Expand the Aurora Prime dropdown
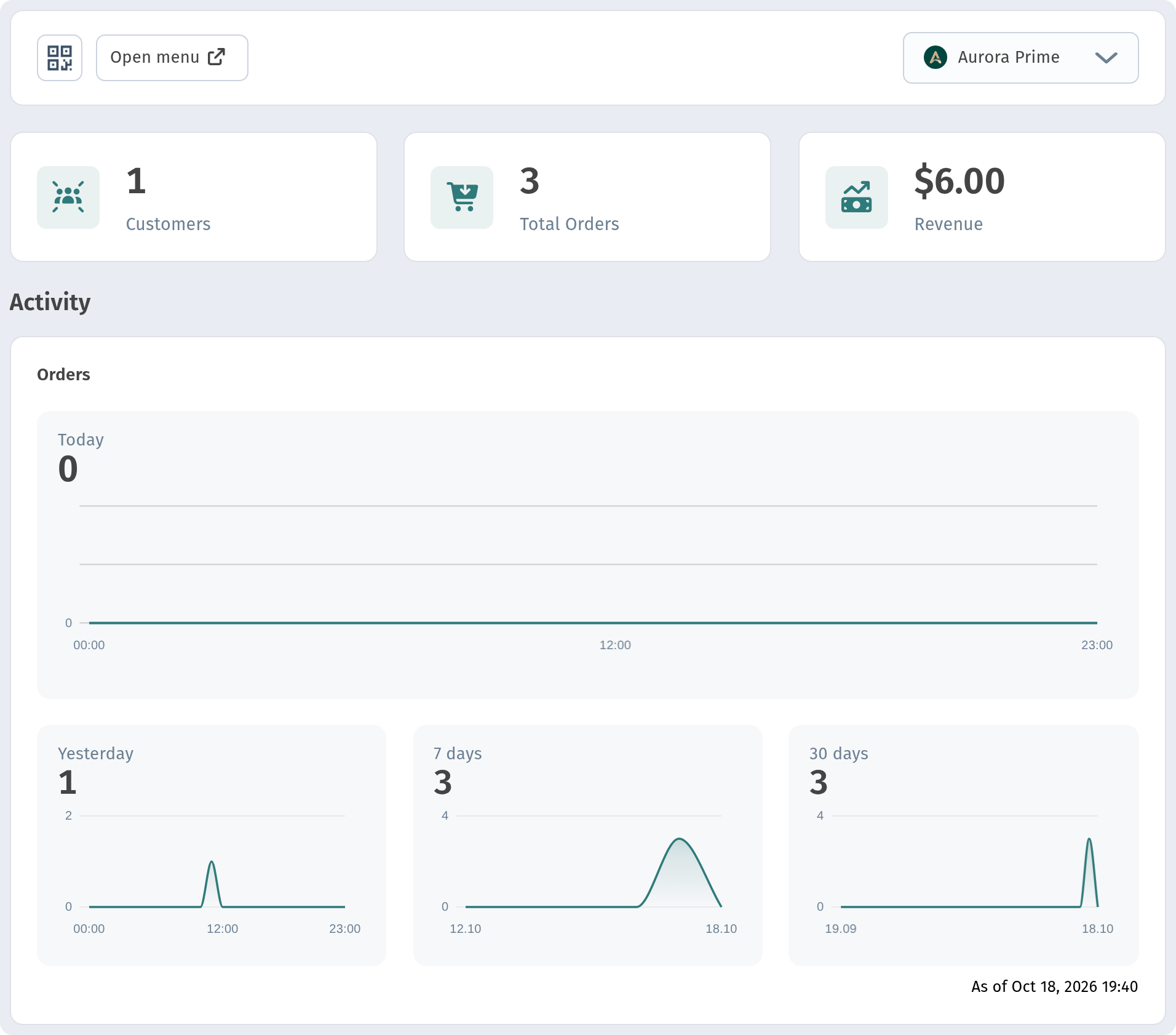The width and height of the screenshot is (1176, 1035). (1020, 58)
